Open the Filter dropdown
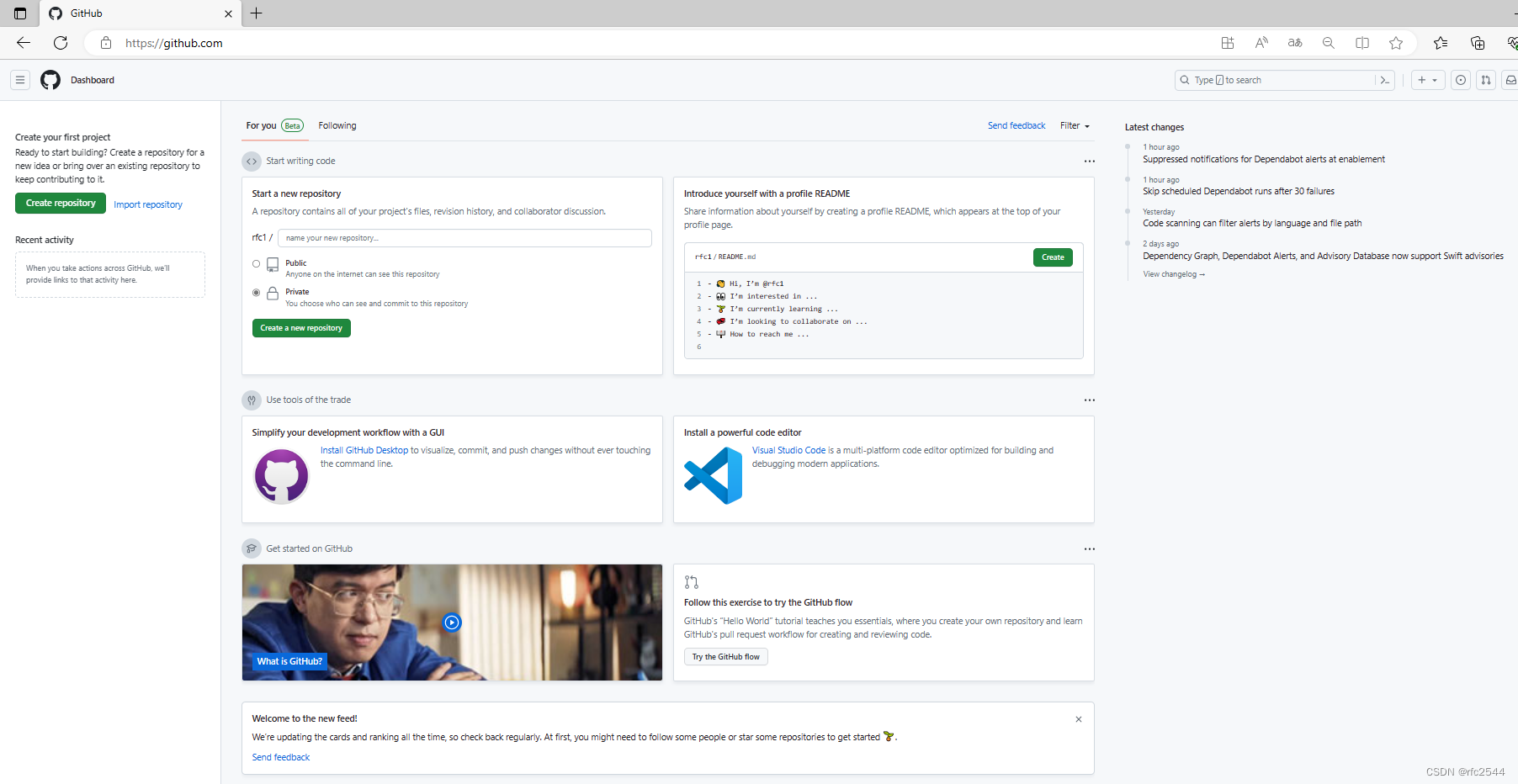 [1075, 126]
